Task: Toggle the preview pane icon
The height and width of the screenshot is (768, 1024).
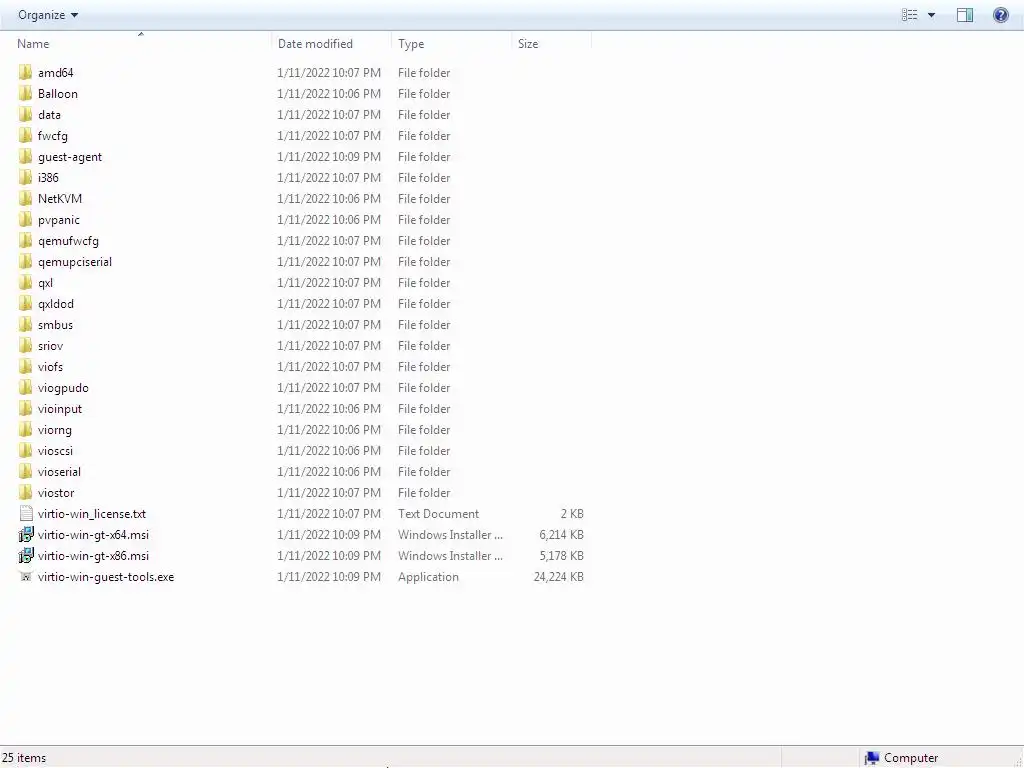Action: point(965,15)
